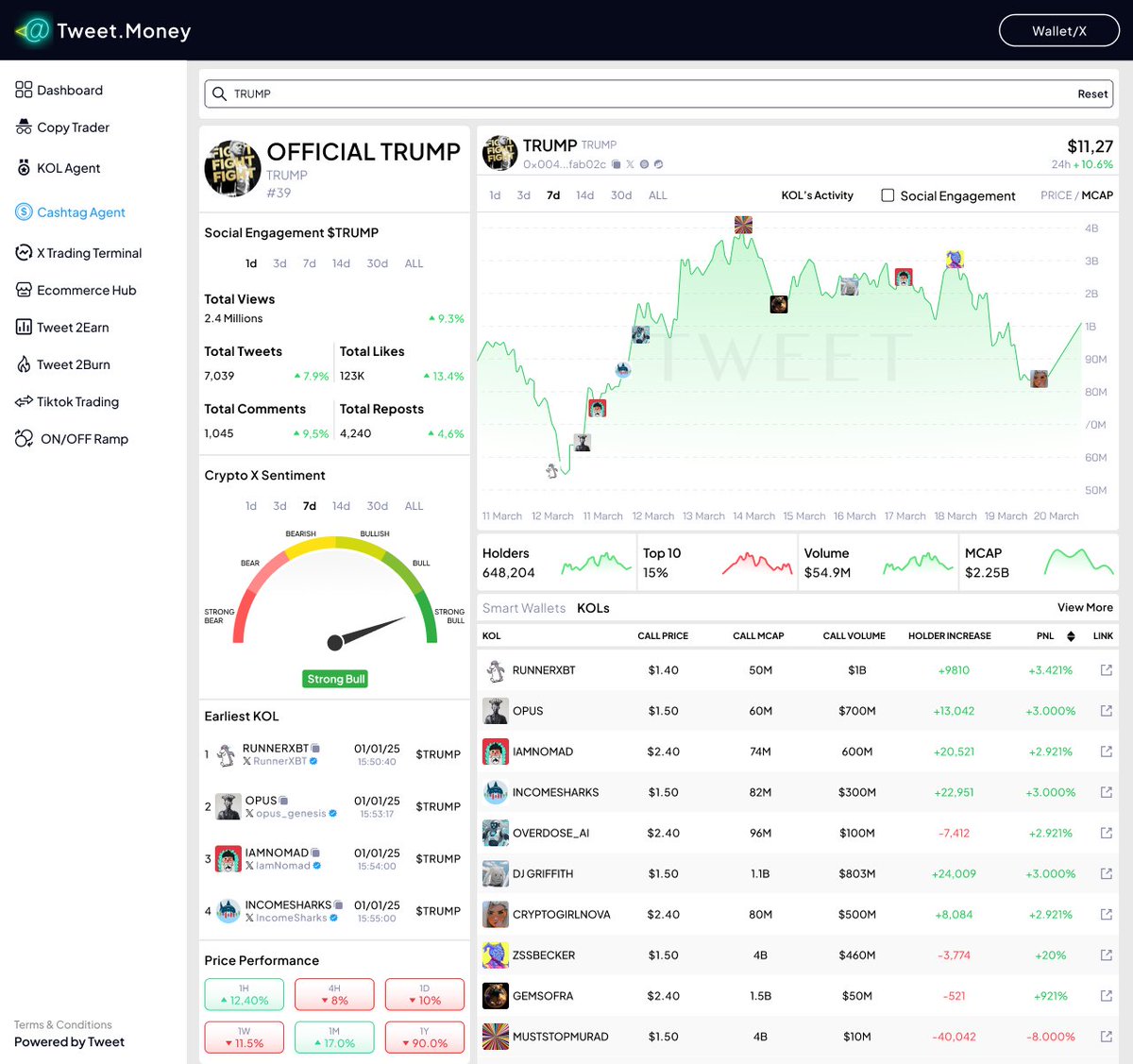Switch chart to PRICE view
The height and width of the screenshot is (1064, 1133).
coord(1056,195)
